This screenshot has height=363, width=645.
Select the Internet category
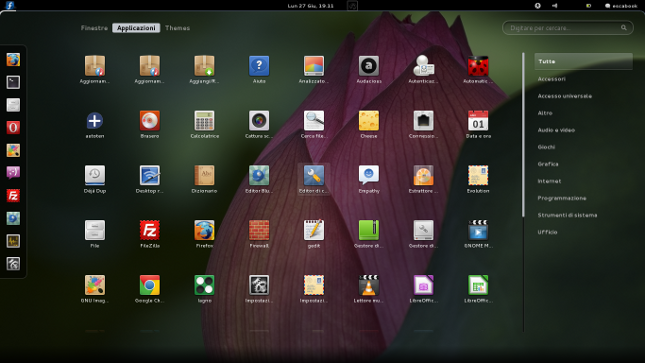tap(549, 181)
